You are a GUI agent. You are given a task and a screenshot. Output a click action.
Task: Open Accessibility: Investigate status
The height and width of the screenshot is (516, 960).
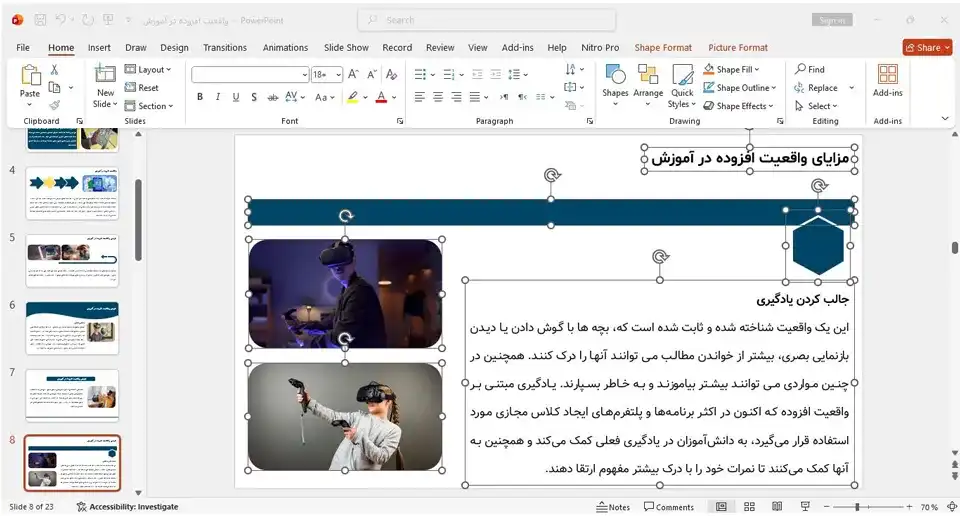point(127,507)
